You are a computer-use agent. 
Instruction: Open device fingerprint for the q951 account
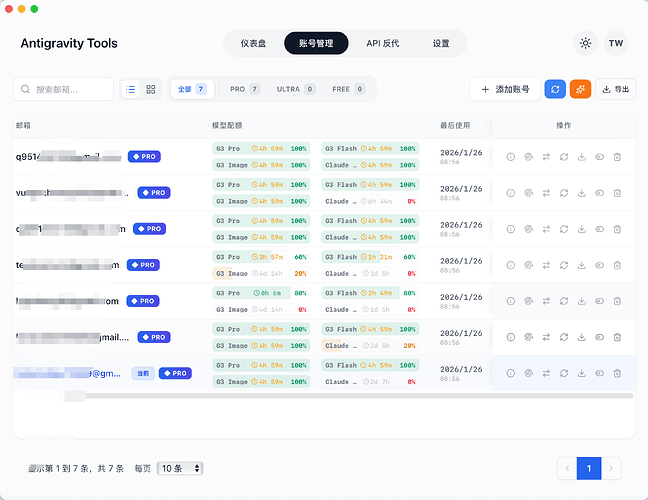[529, 157]
